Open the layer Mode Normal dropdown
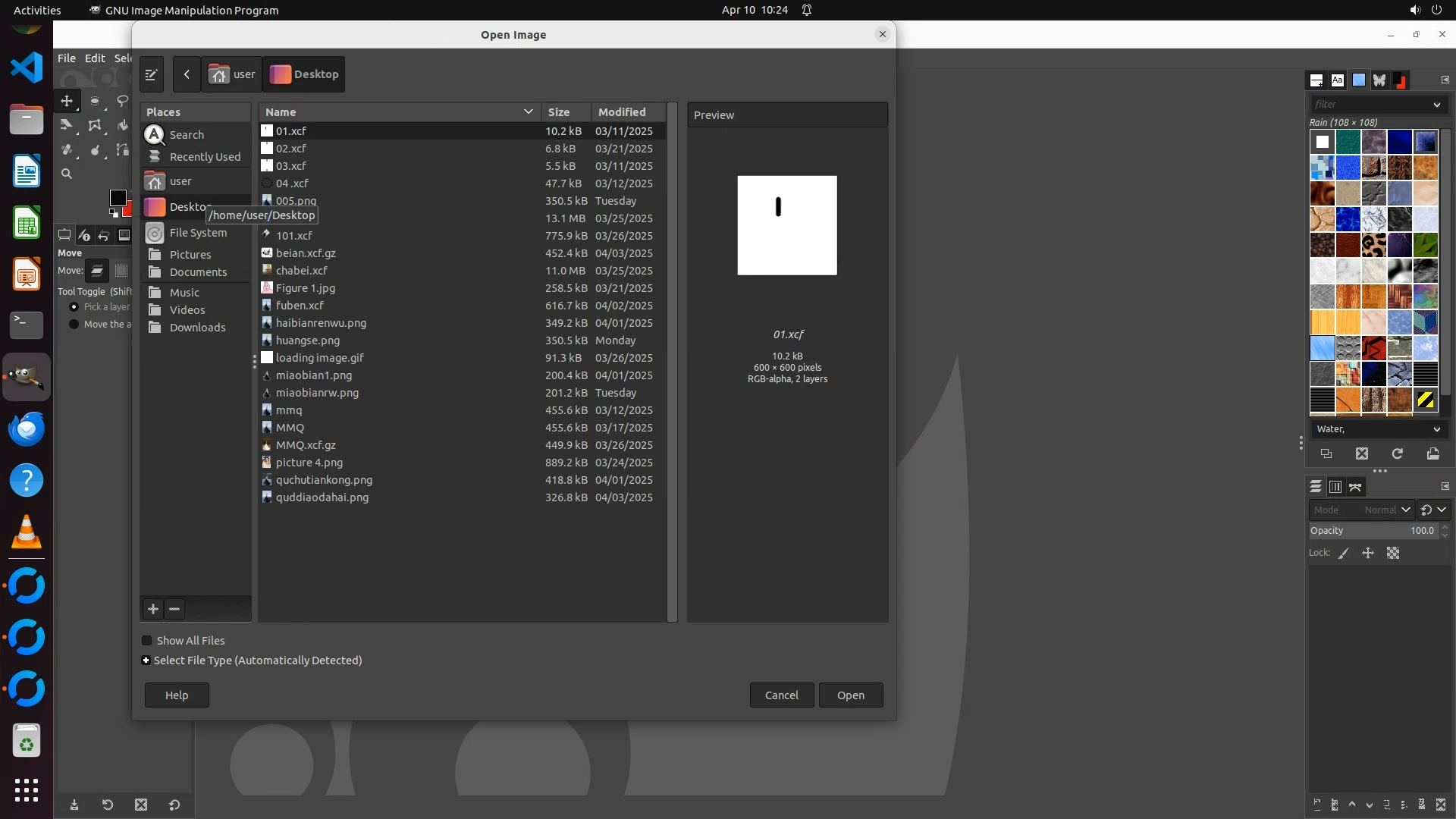The height and width of the screenshot is (819, 1456). pos(1387,510)
